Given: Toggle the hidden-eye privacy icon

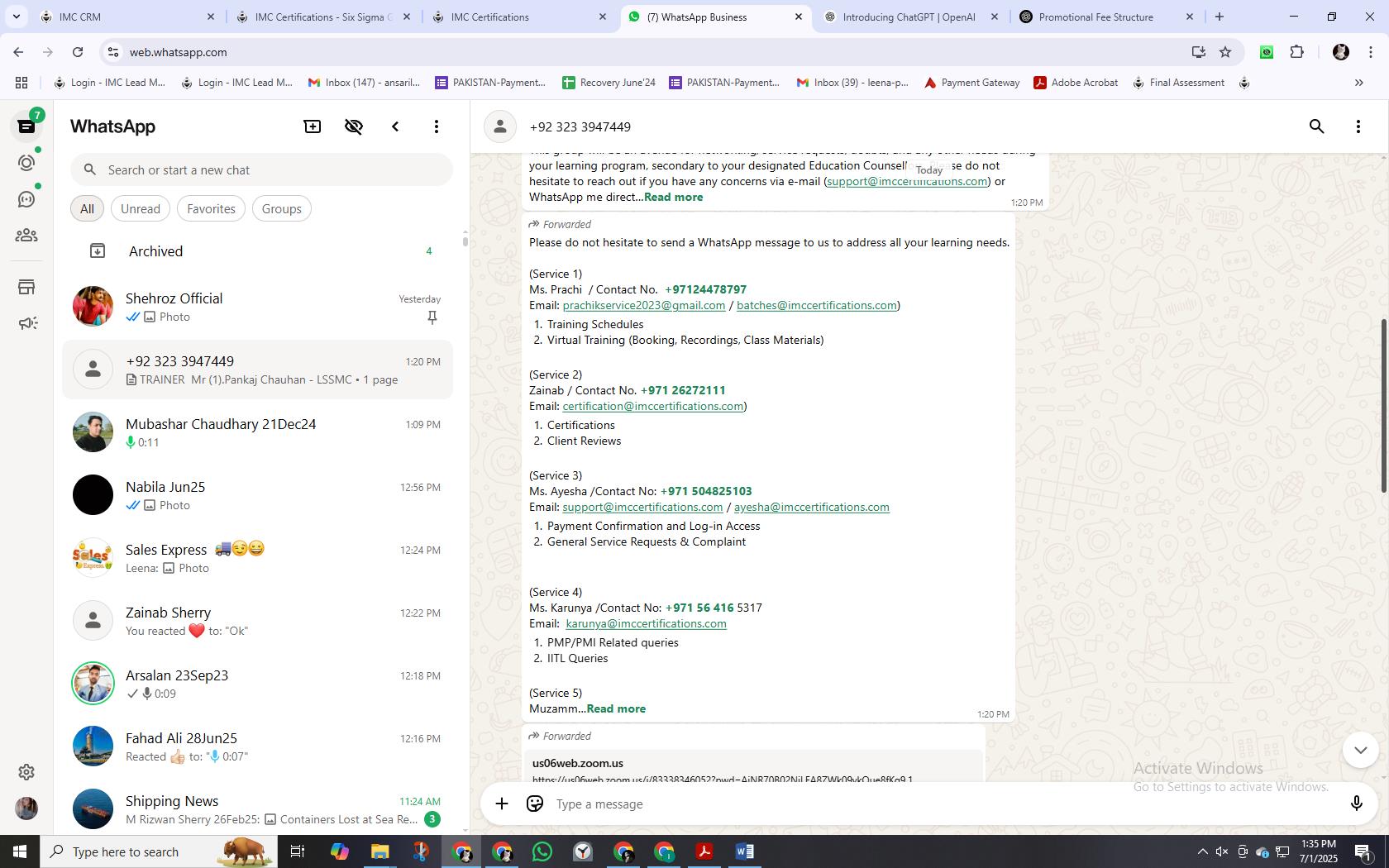Looking at the screenshot, I should coord(354,126).
